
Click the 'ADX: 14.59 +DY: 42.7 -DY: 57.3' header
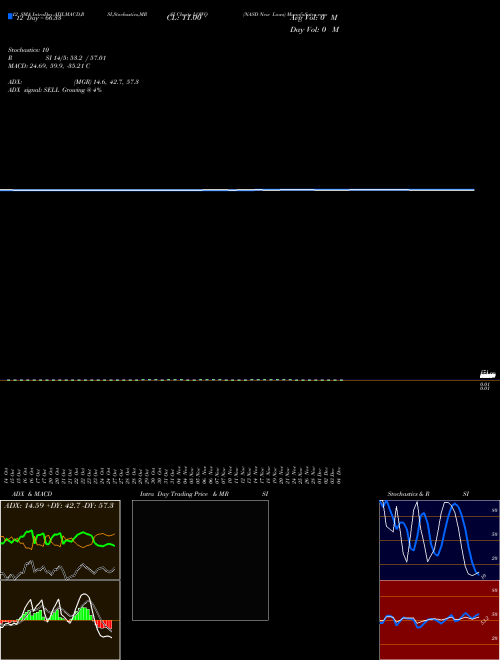[x=59, y=506]
